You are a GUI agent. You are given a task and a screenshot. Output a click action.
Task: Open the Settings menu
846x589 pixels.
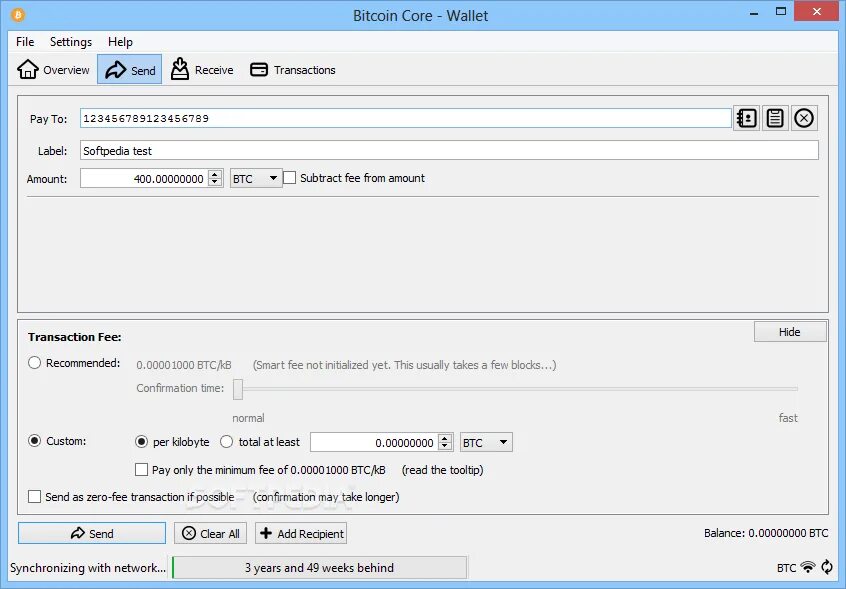click(71, 42)
